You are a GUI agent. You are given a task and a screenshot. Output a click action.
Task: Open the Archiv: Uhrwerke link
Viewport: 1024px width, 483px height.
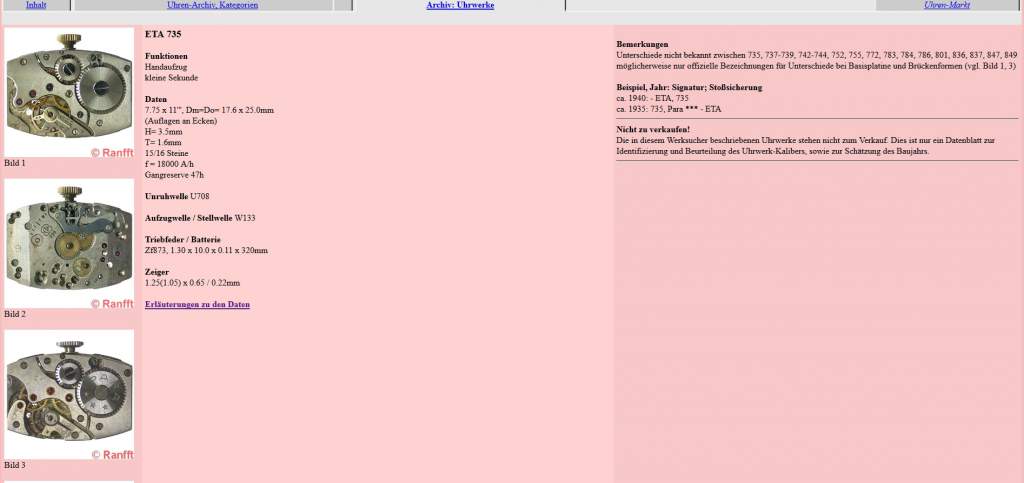point(460,5)
